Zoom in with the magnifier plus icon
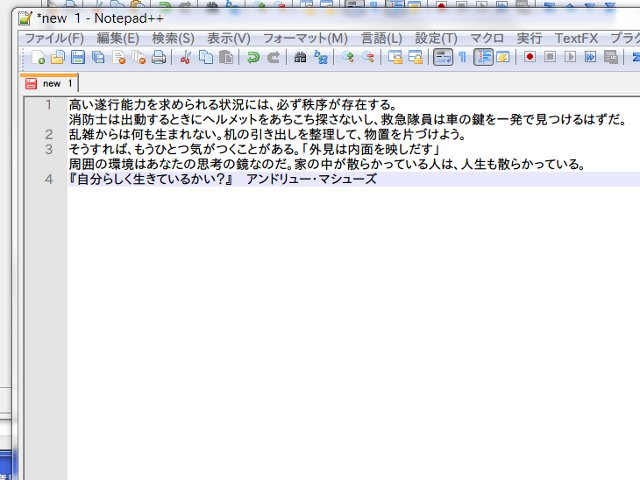This screenshot has width=640, height=480. [348, 57]
